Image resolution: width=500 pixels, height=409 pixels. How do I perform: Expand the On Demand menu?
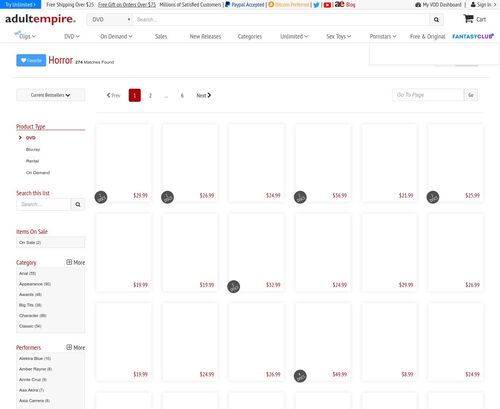coord(116,36)
